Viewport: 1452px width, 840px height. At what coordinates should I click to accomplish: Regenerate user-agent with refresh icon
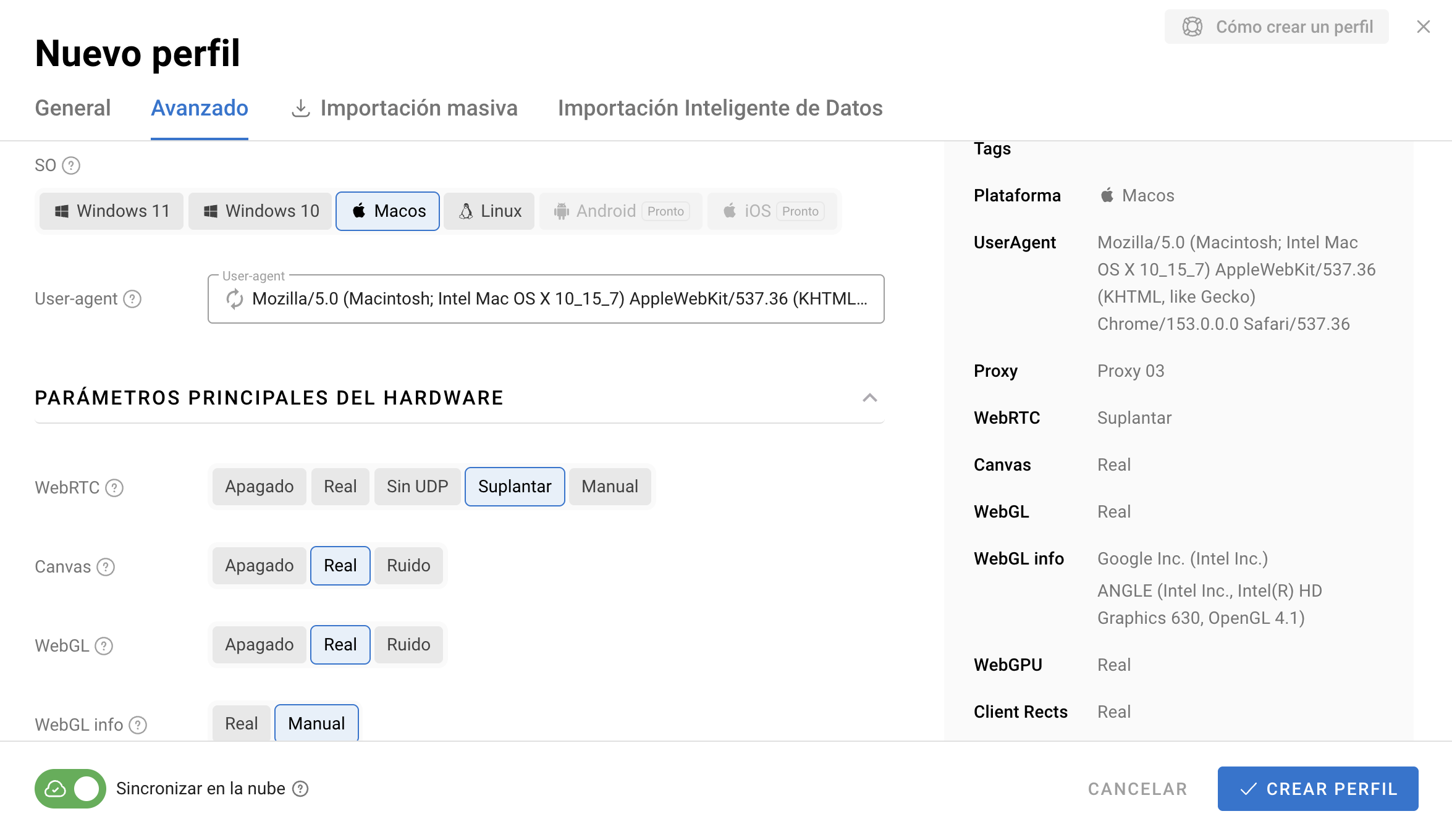pyautogui.click(x=234, y=299)
